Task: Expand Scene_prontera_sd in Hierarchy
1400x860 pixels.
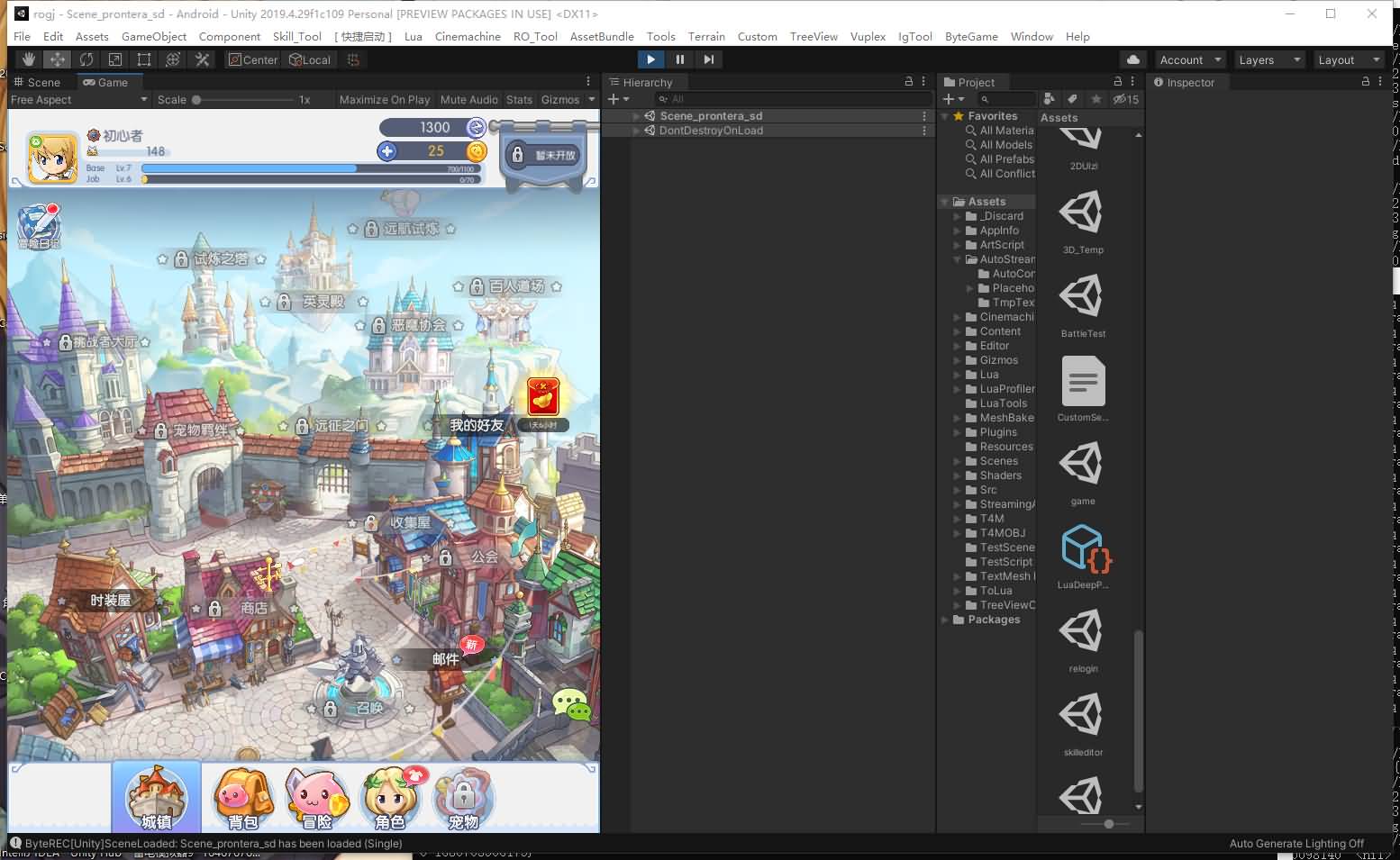Action: [636, 116]
